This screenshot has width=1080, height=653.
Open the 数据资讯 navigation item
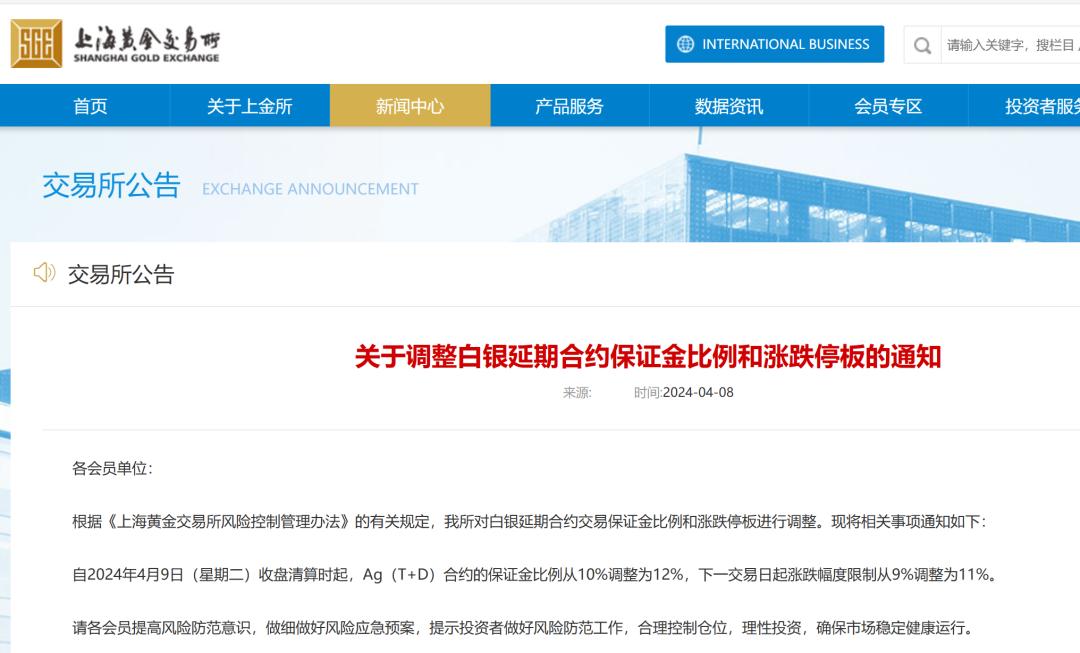(x=728, y=106)
